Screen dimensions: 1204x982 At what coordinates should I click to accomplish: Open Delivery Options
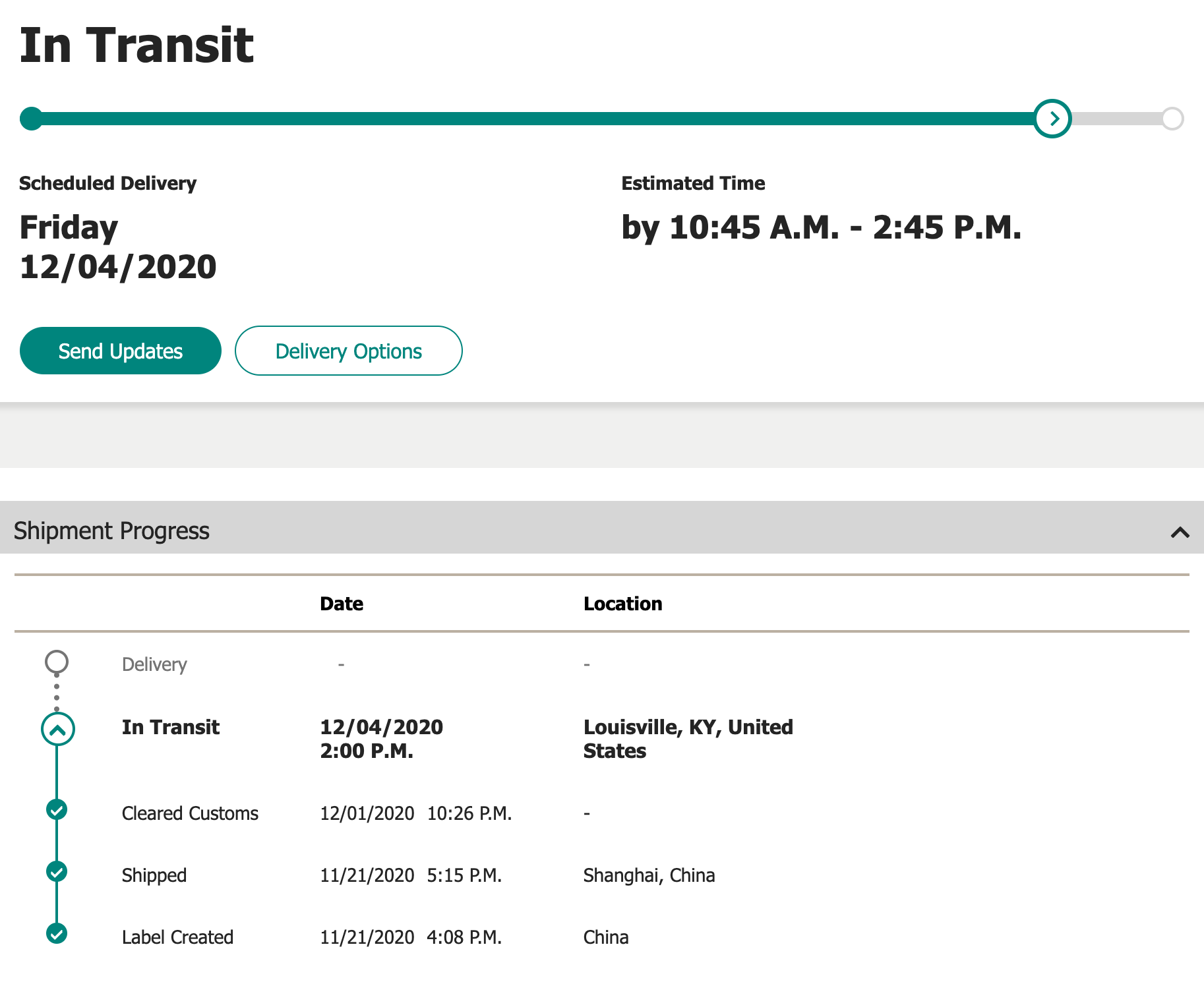click(x=348, y=351)
